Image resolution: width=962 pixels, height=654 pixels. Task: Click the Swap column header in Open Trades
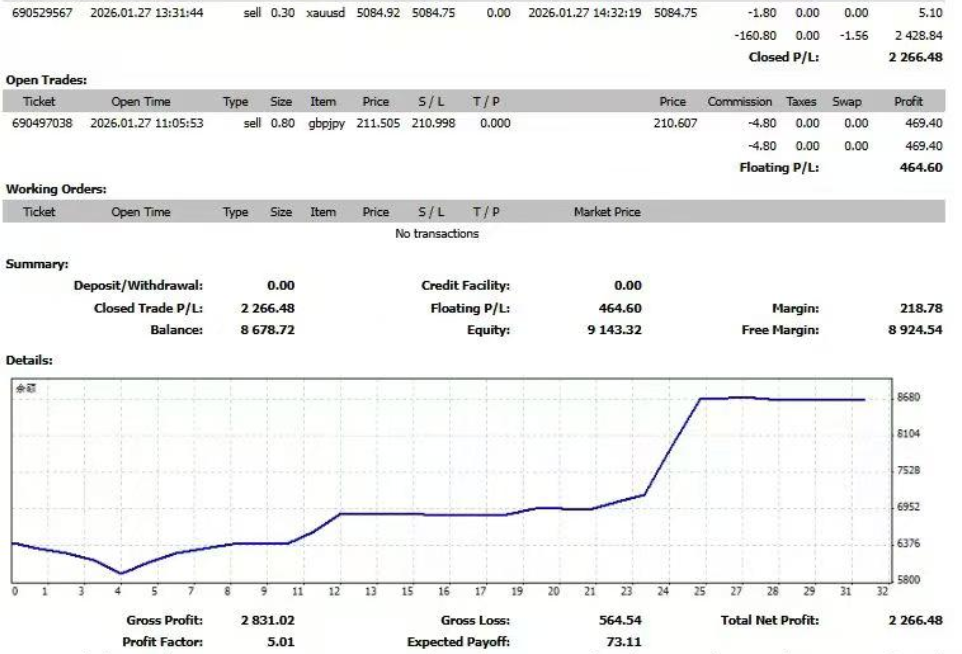click(846, 102)
